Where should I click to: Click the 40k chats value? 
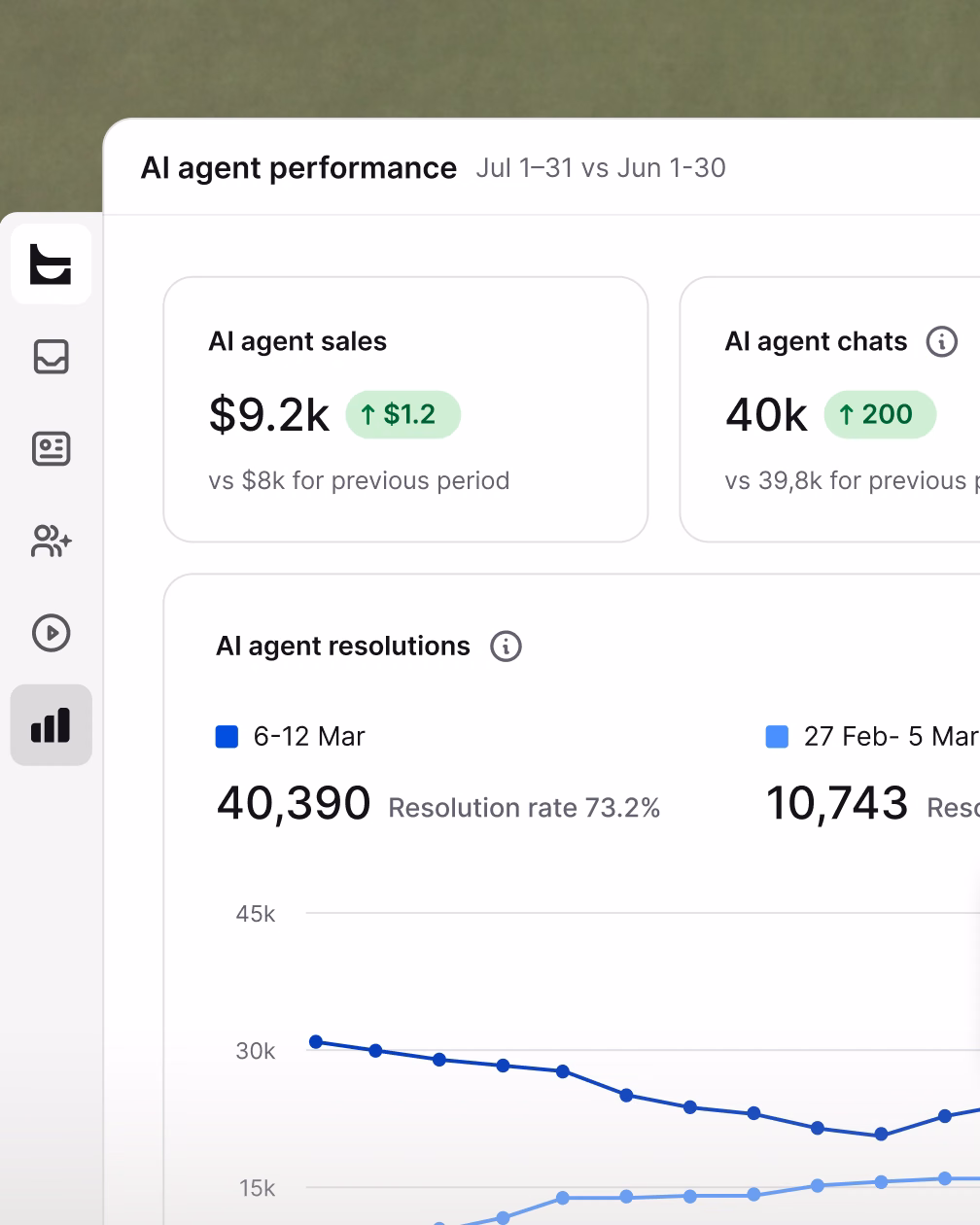click(766, 415)
